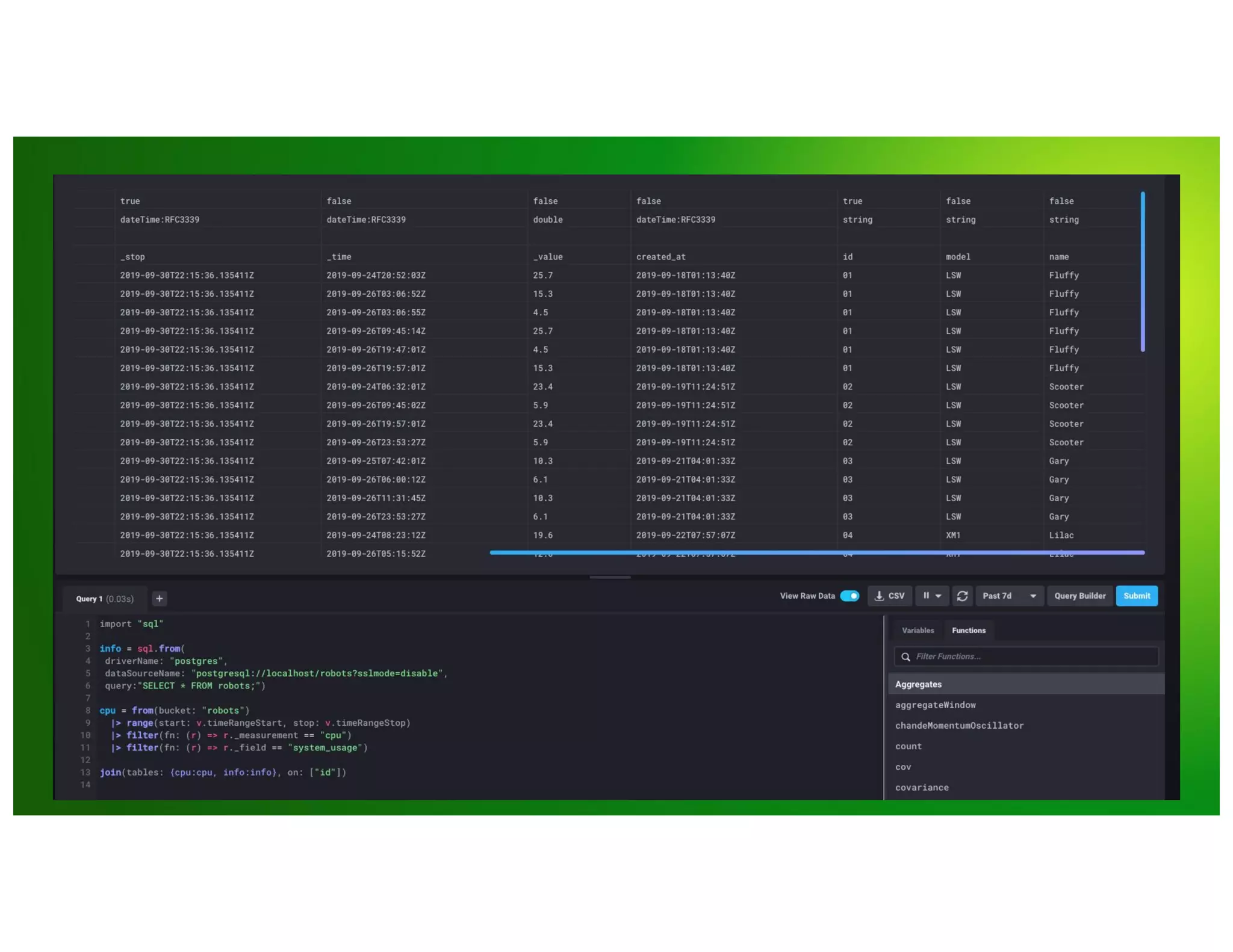The image size is (1233, 952).
Task: Switch to Query Builder
Action: [x=1079, y=596]
